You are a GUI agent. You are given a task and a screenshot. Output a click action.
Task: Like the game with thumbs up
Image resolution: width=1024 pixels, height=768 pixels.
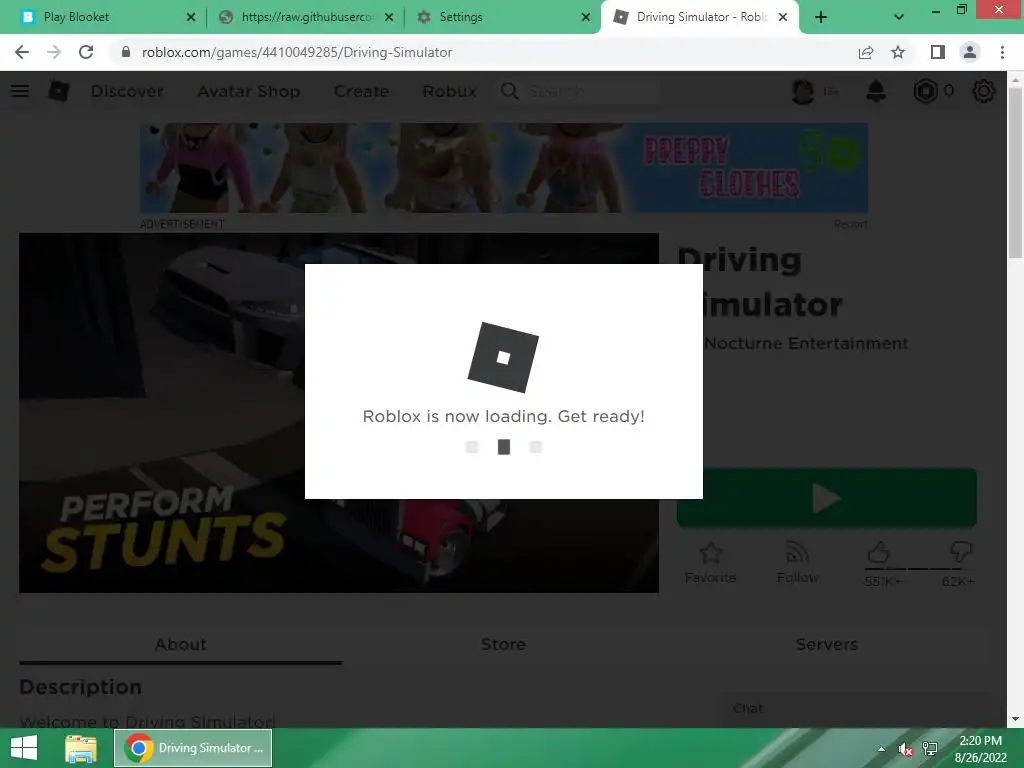tap(878, 552)
